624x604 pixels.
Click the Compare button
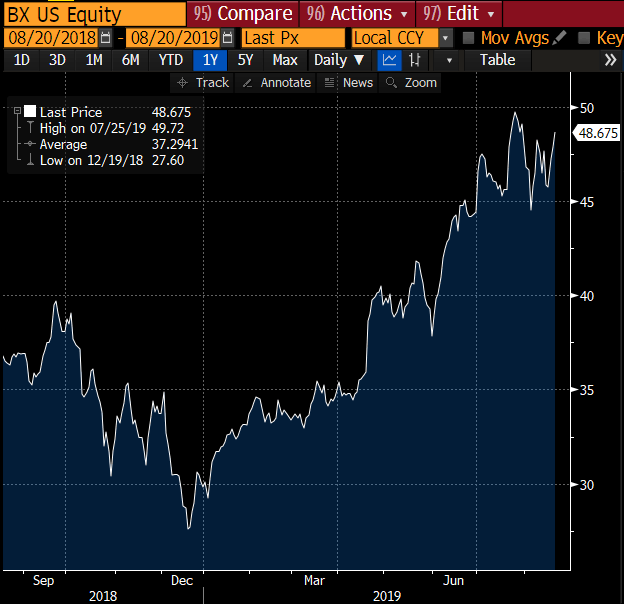[x=243, y=13]
